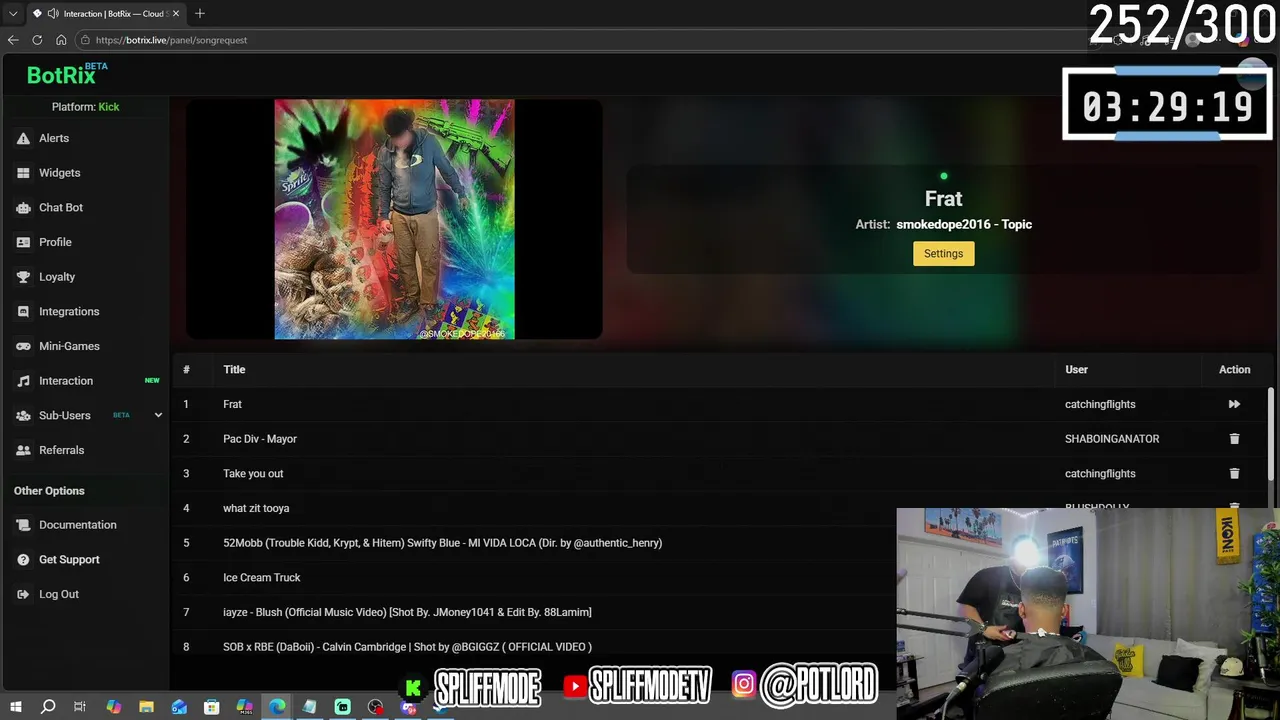The width and height of the screenshot is (1280, 720).
Task: Open the Profile card icon
Action: coord(23,242)
